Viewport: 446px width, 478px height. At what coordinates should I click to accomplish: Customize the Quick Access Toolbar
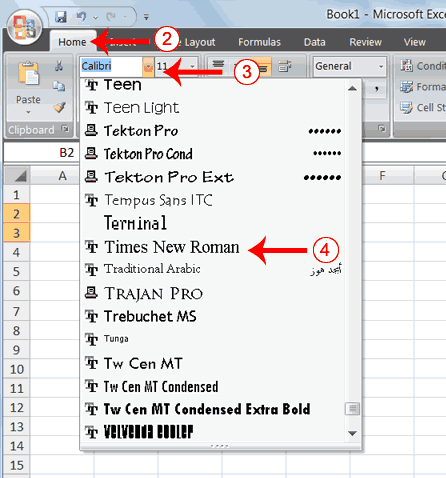click(x=146, y=17)
